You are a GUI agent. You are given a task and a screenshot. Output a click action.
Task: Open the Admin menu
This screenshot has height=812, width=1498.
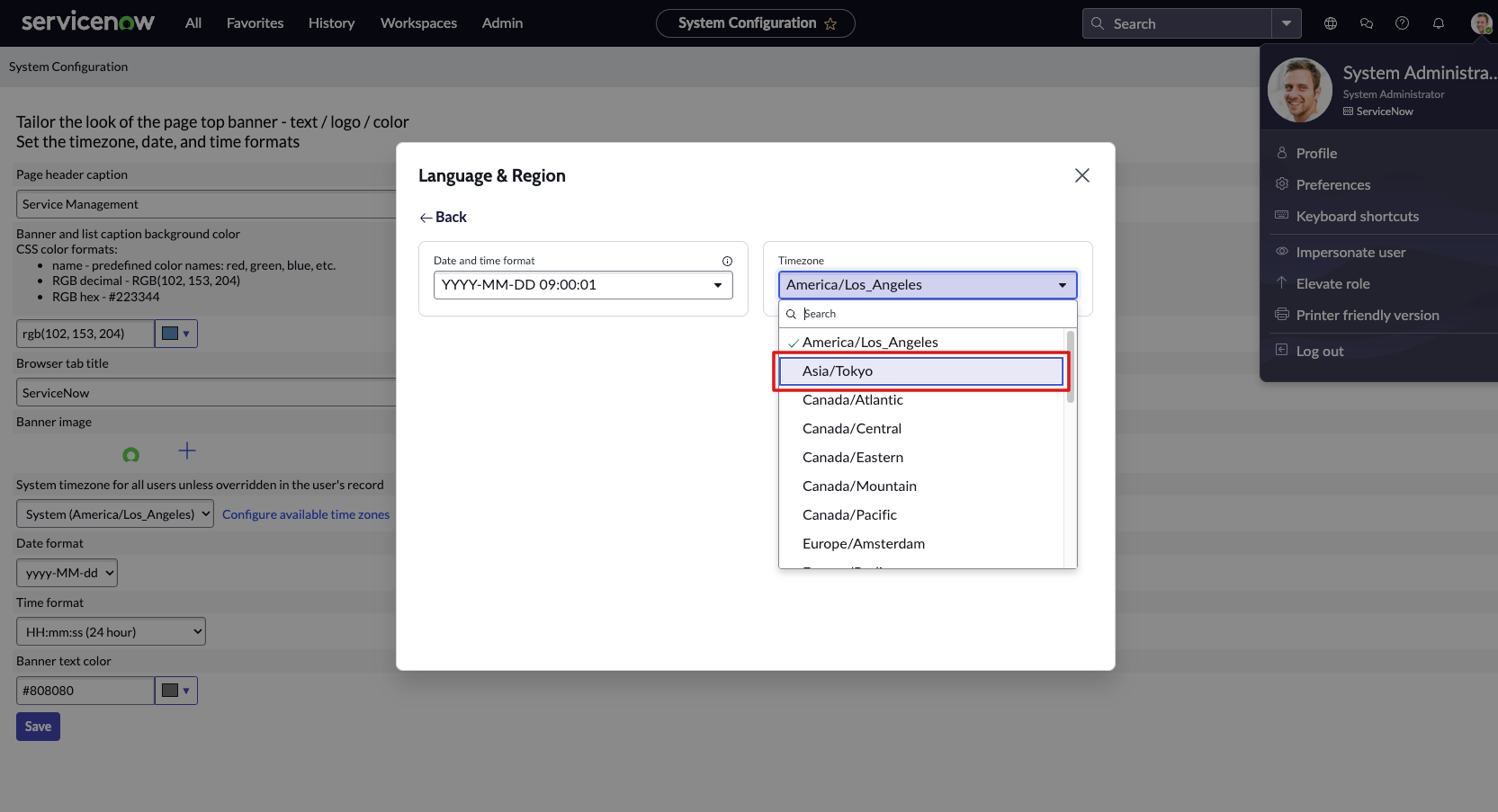502,22
